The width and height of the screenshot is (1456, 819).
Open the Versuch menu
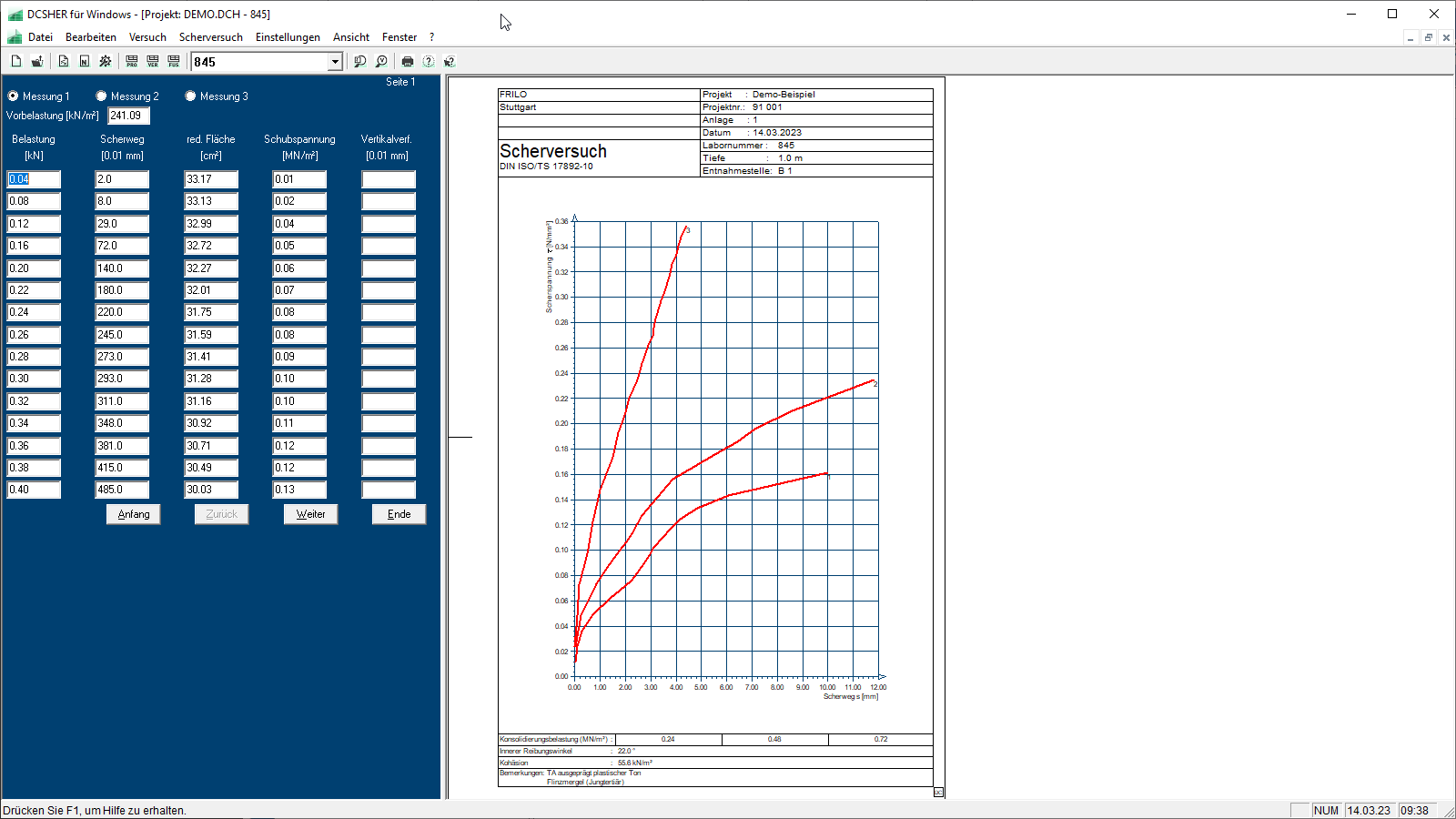(x=147, y=37)
